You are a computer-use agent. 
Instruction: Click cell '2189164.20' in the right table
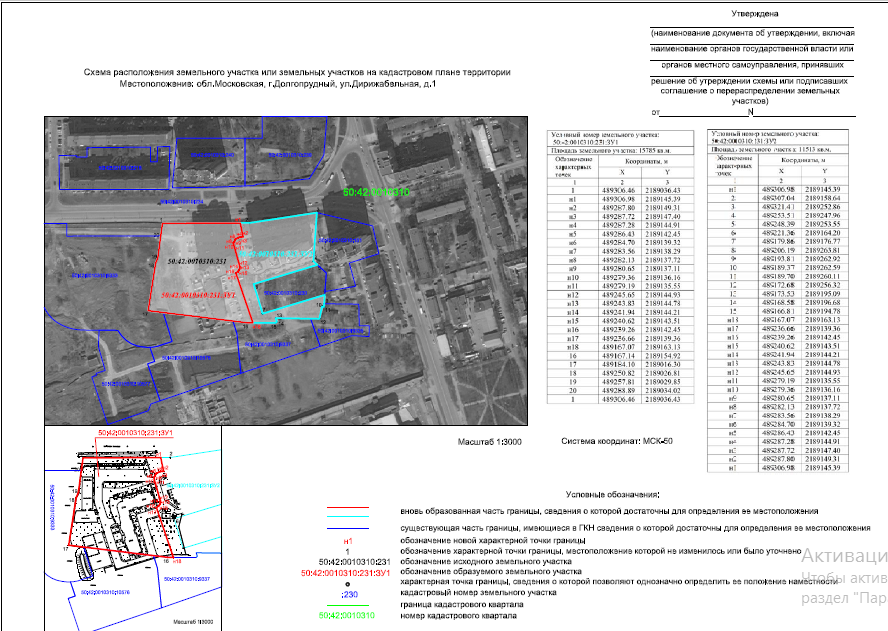pos(822,233)
